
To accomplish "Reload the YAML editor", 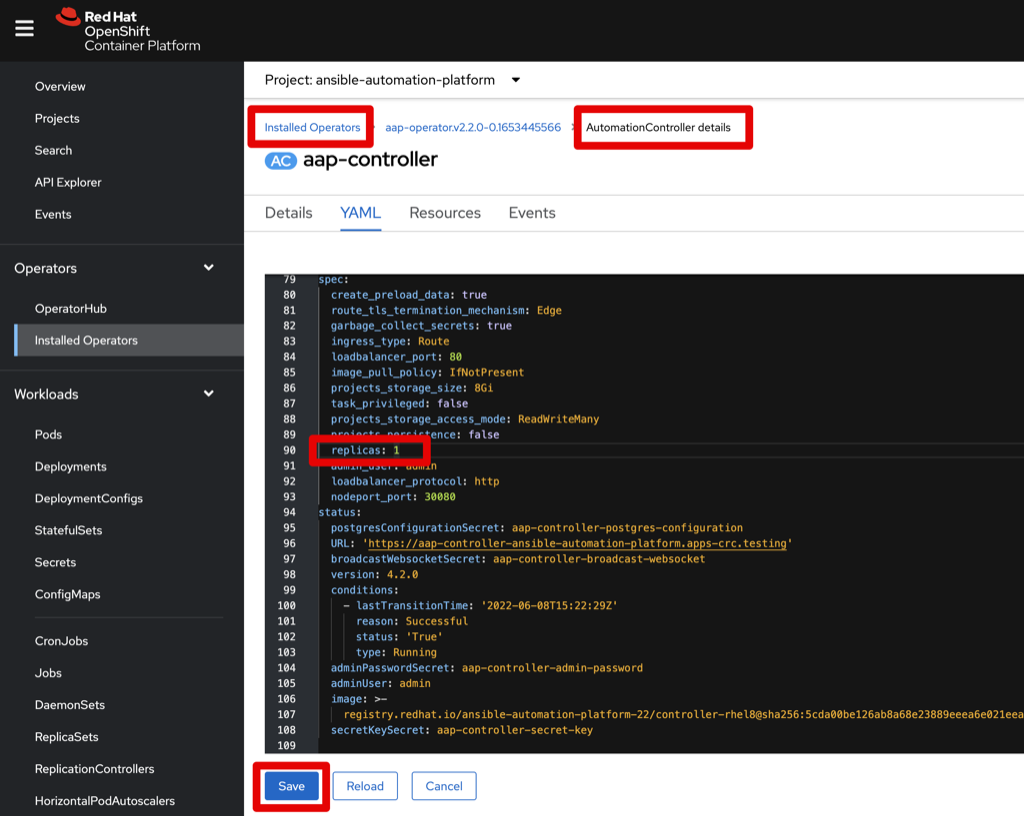I will (365, 786).
